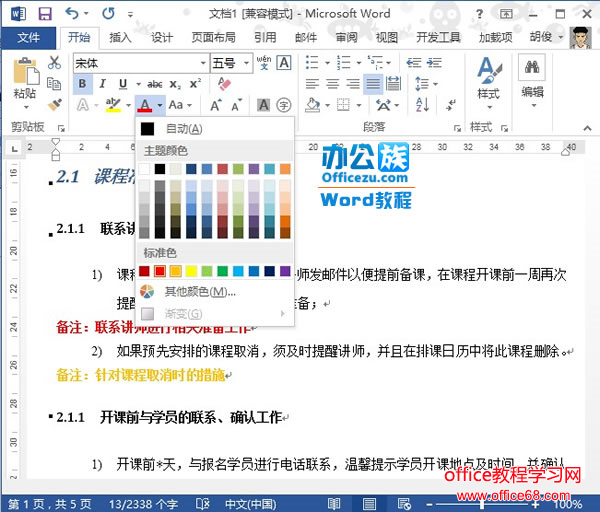Switch to the 审阅 review tab
The height and width of the screenshot is (512, 600).
point(346,38)
